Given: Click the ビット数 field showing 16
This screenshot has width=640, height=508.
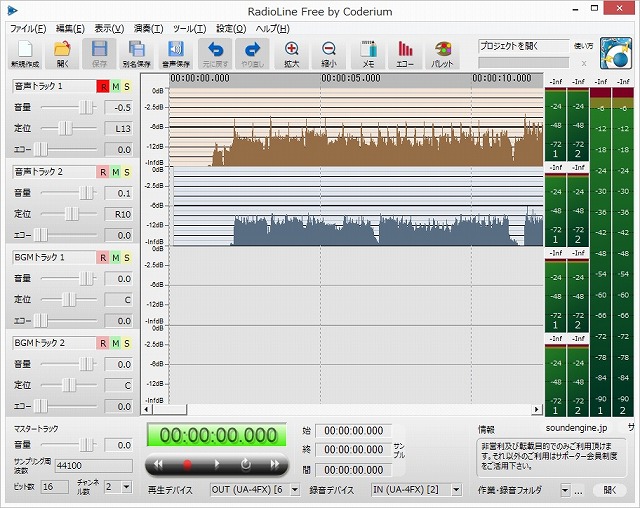Looking at the screenshot, I should 55,486.
